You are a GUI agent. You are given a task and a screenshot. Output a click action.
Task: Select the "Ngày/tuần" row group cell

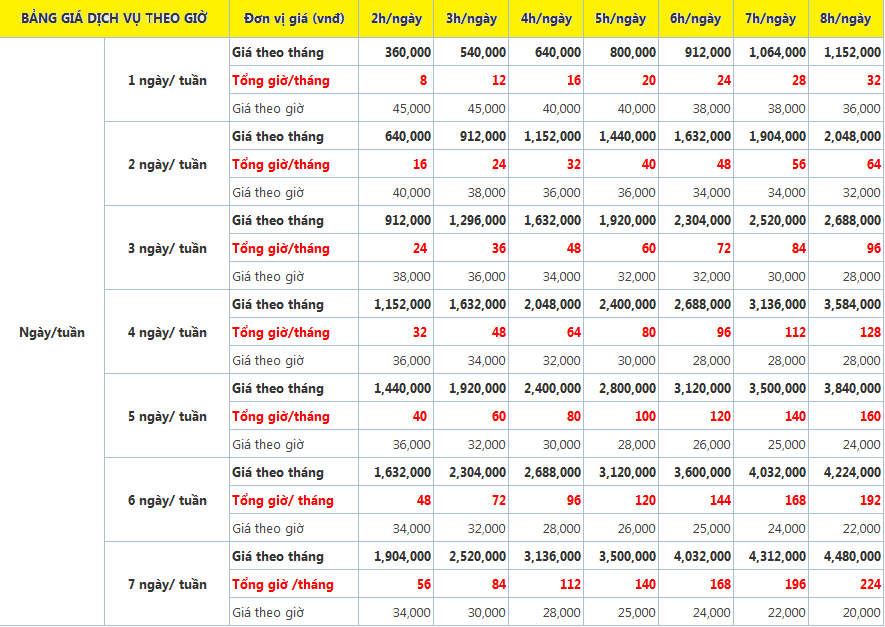[x=52, y=332]
